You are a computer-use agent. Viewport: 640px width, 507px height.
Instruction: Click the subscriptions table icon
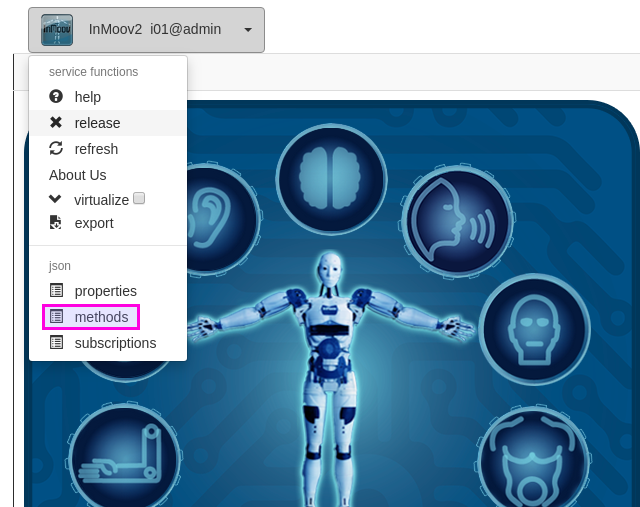[56, 342]
